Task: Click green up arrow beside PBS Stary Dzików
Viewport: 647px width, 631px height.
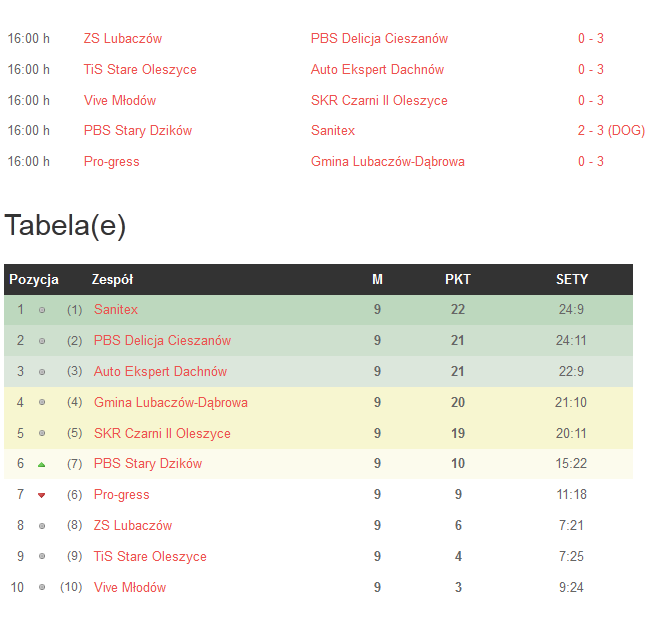Action: 42,464
